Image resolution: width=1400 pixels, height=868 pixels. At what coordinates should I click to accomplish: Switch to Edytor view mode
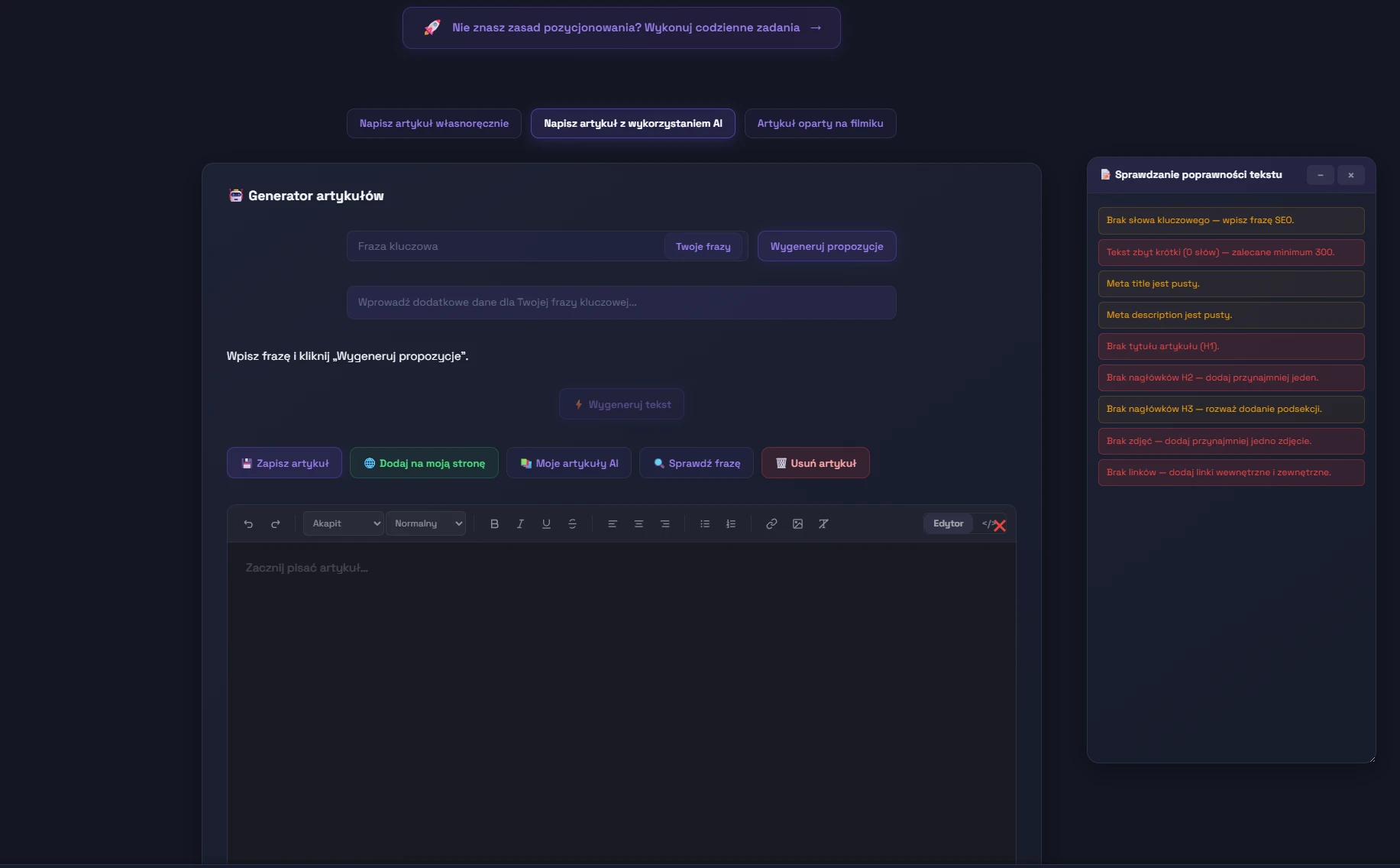coord(948,523)
